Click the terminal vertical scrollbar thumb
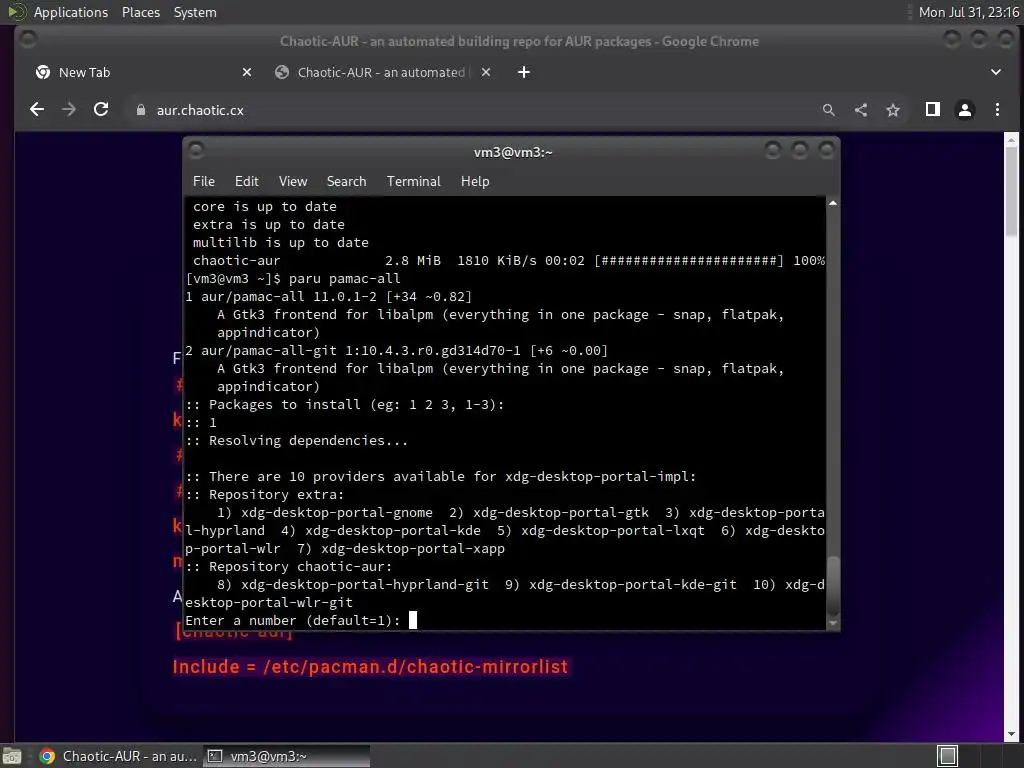1024x768 pixels. pos(833,585)
